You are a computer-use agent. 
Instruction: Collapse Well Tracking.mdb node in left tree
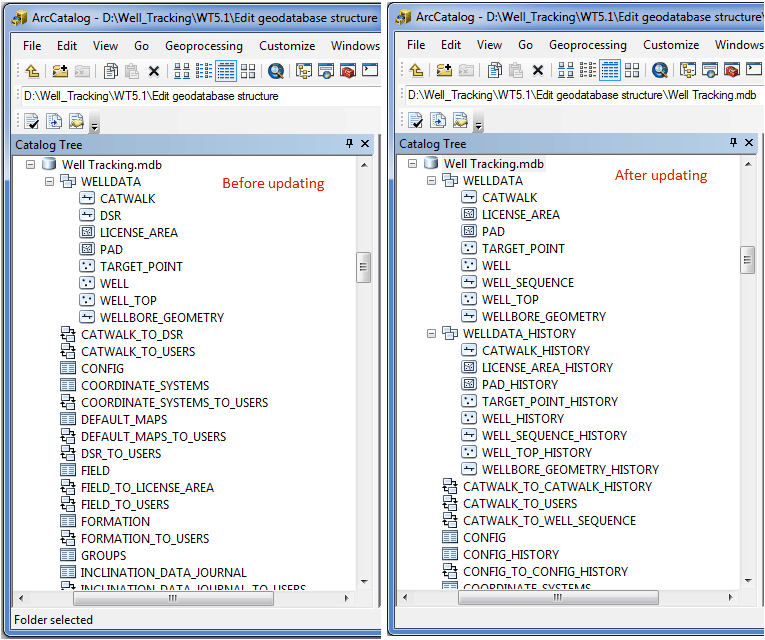pyautogui.click(x=30, y=165)
